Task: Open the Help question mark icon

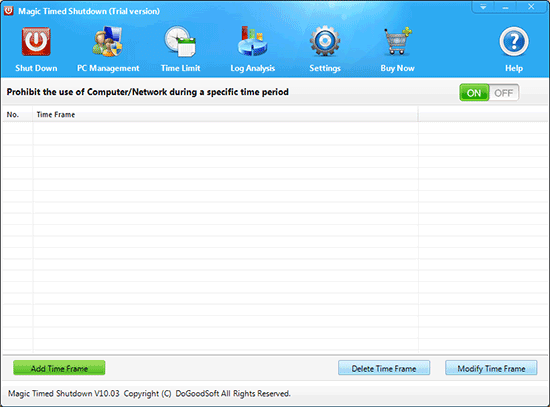Action: click(514, 41)
